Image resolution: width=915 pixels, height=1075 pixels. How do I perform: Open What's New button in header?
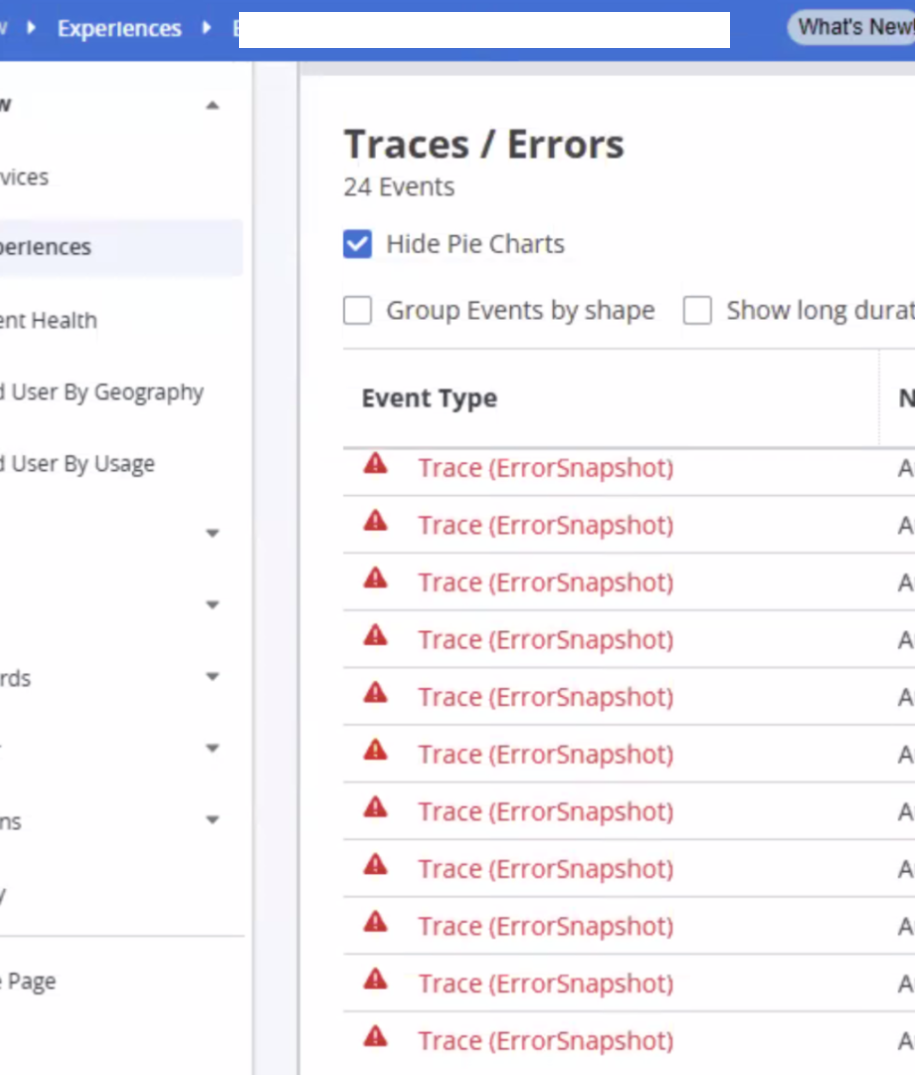point(853,28)
